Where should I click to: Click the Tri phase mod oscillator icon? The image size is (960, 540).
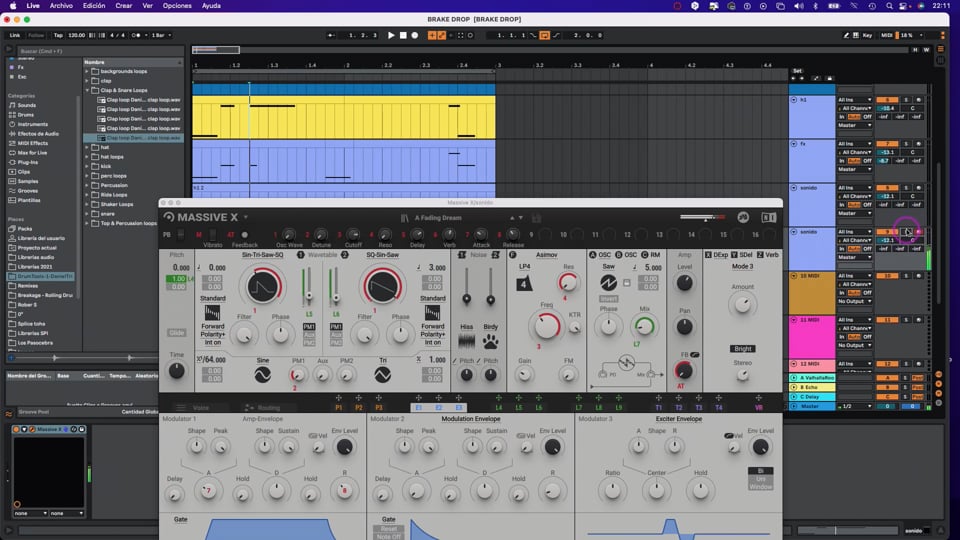click(x=382, y=374)
